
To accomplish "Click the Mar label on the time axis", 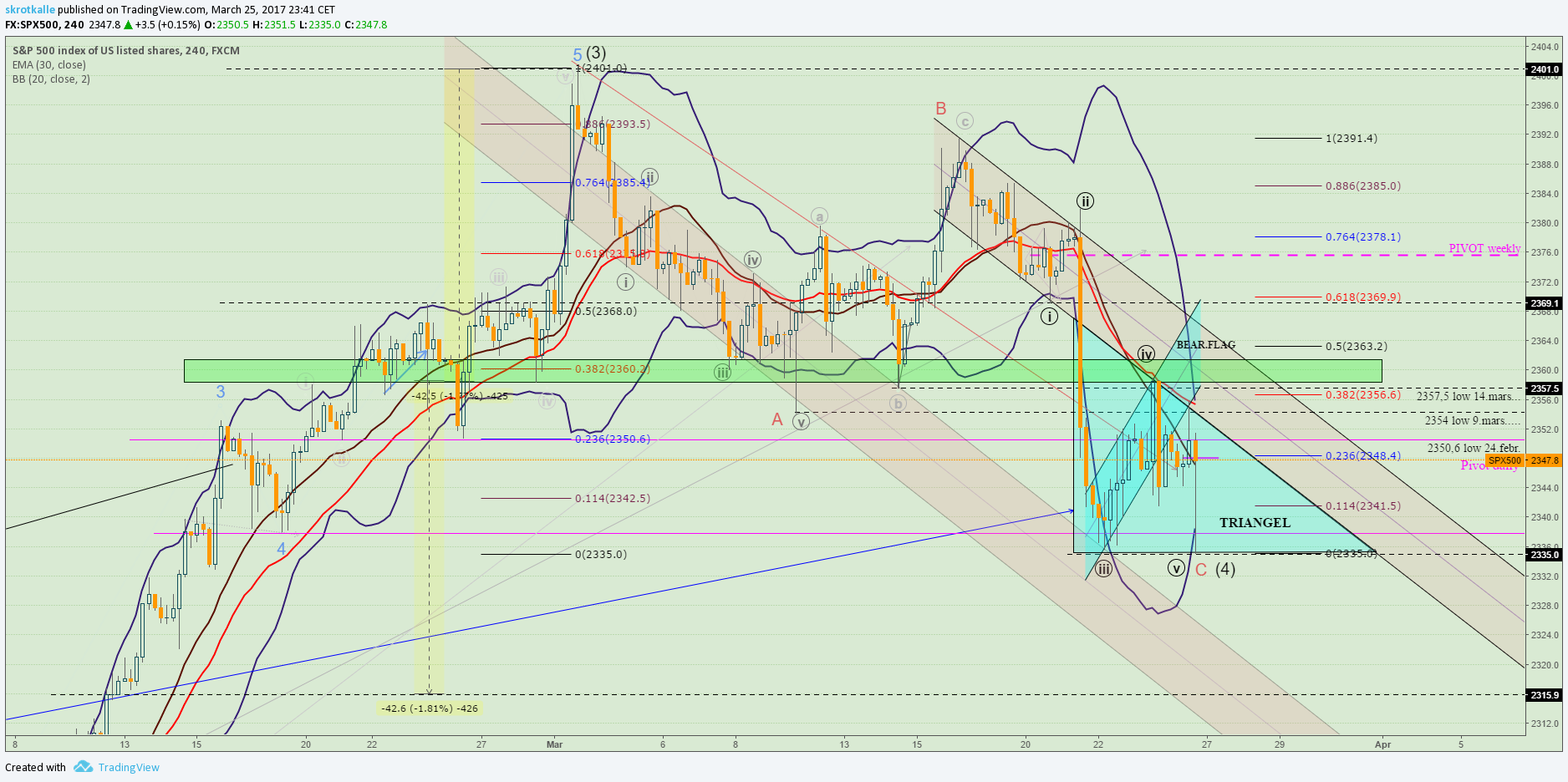I will (555, 744).
